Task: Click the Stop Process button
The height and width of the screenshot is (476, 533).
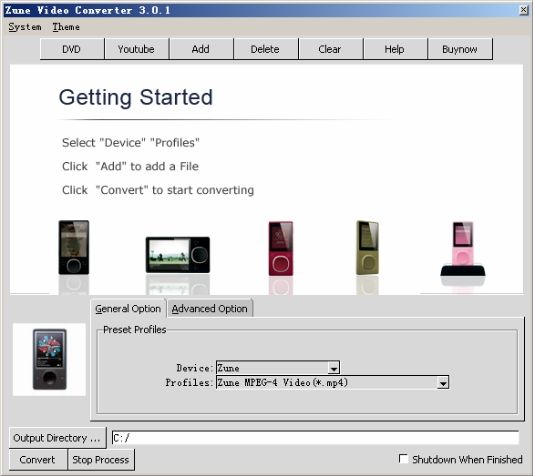Action: pos(101,460)
